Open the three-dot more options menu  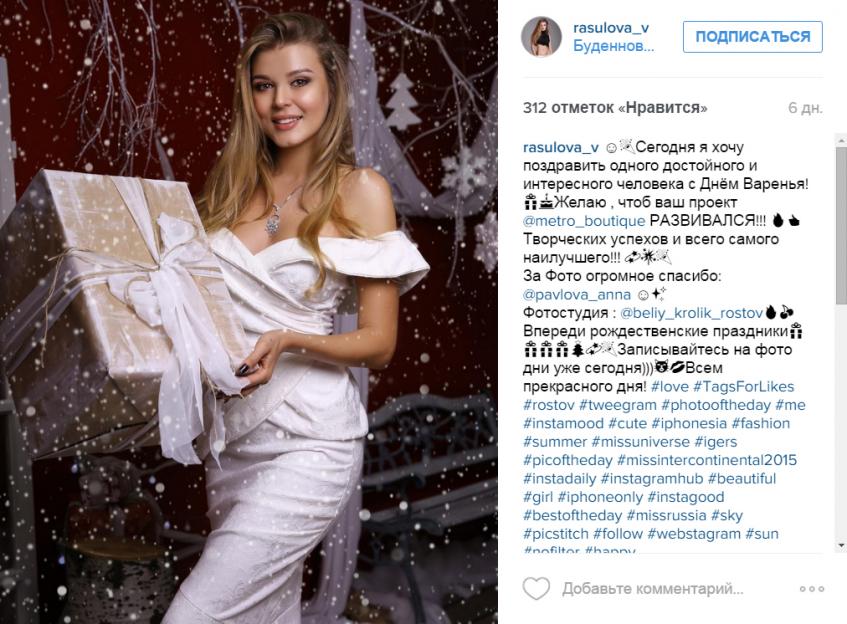812,589
